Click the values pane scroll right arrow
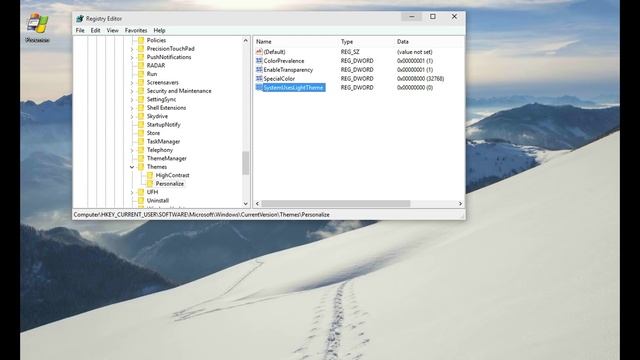 (x=460, y=203)
